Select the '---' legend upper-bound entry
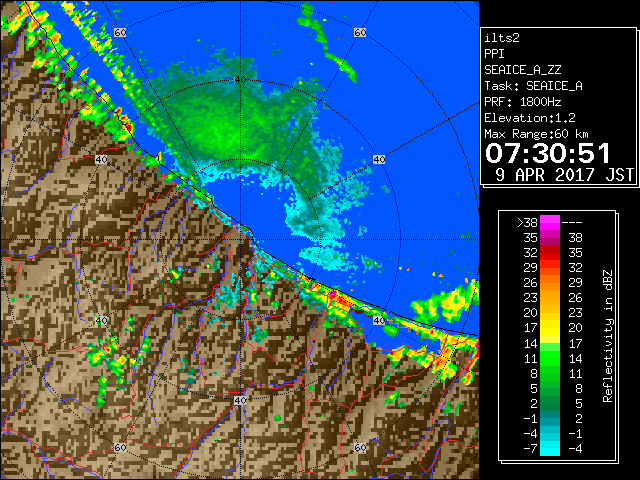 click(x=572, y=222)
